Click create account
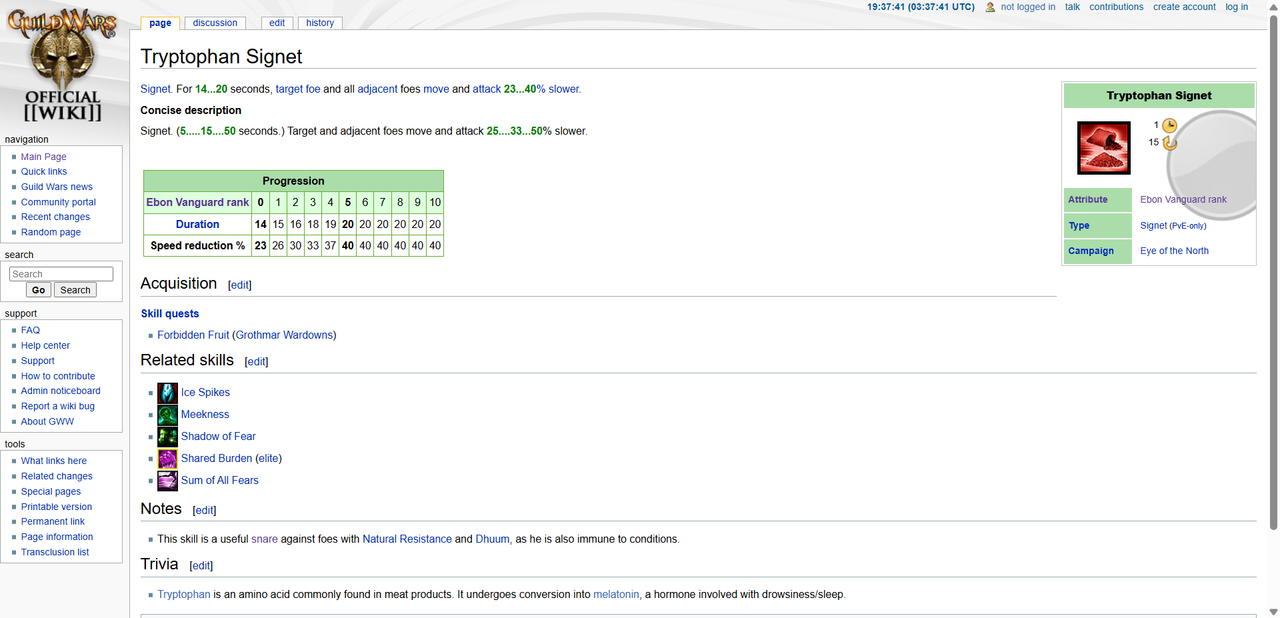The width and height of the screenshot is (1280, 618). pos(1184,7)
